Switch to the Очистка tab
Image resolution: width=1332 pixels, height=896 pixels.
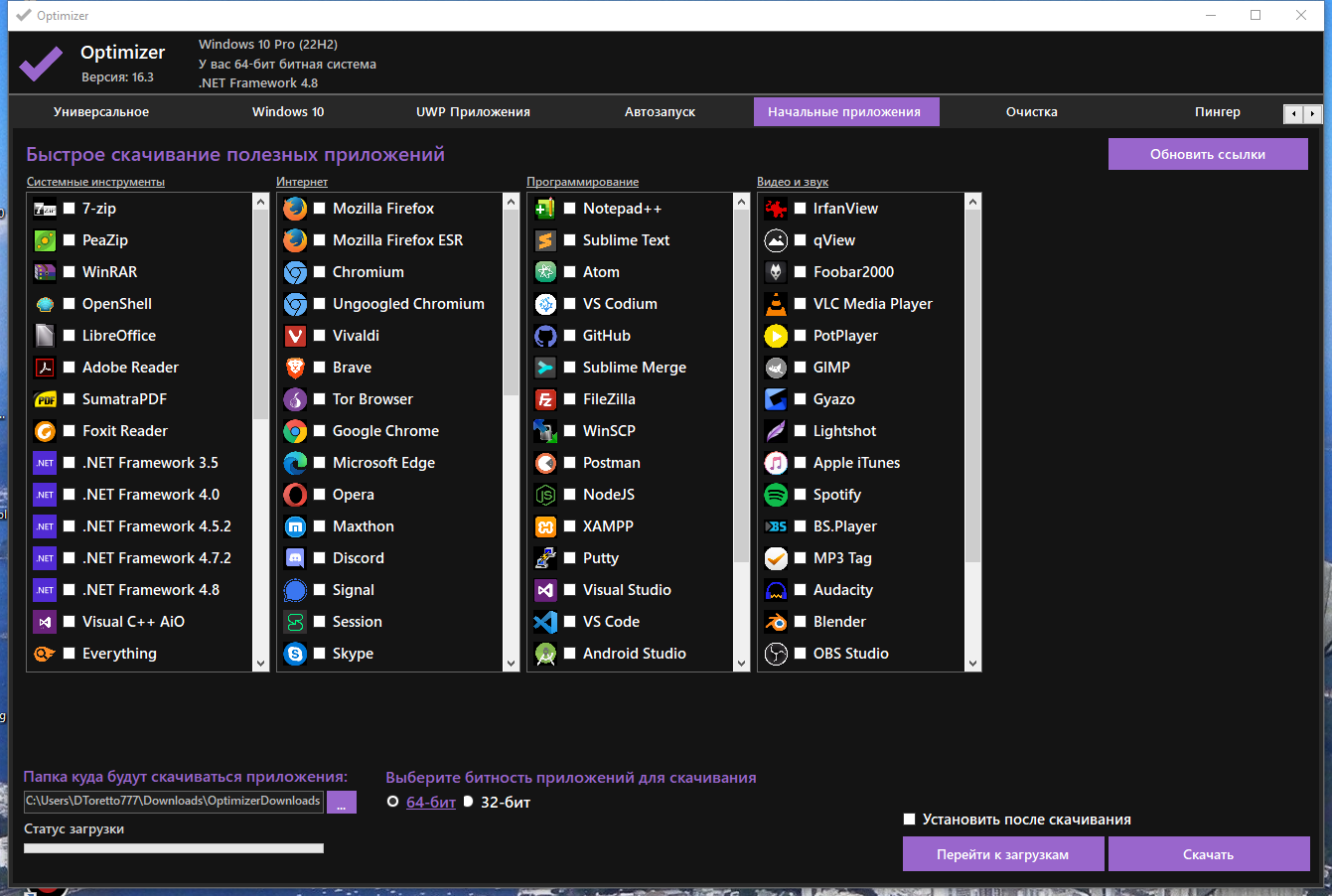pyautogui.click(x=1031, y=112)
